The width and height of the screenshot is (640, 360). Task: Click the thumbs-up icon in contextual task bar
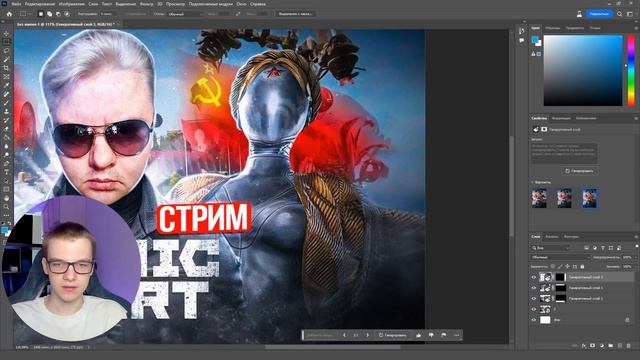[x=418, y=335]
